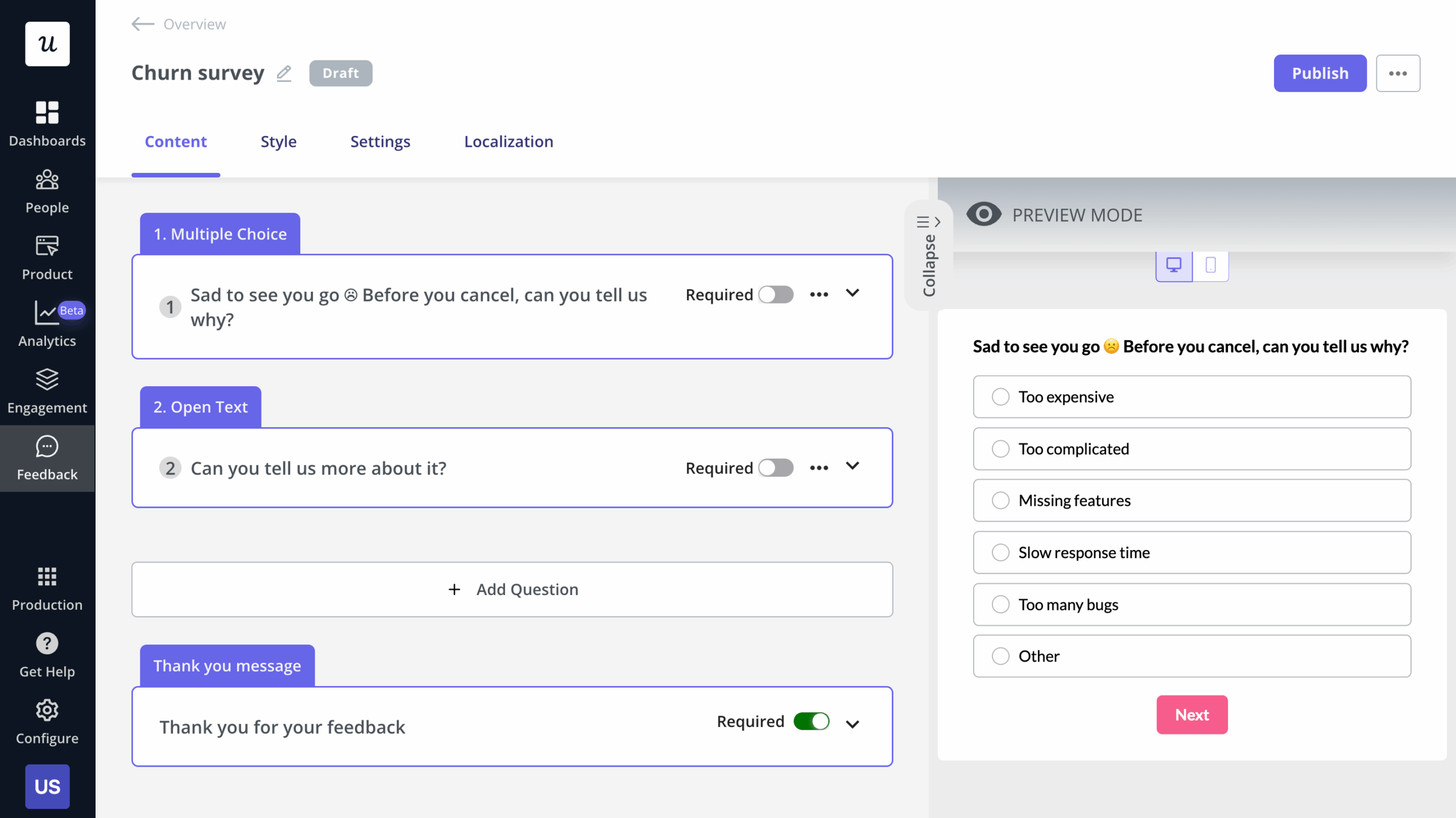The height and width of the screenshot is (818, 1456).
Task: Open the Localization tab
Action: [508, 142]
